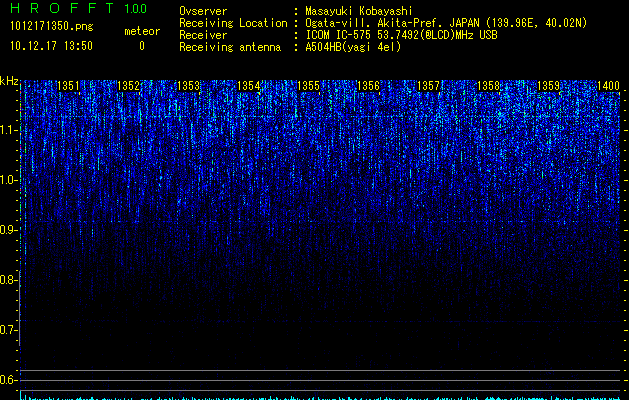Click the date stamp 10.12.17 13:50
Viewport: 629px width, 400px height.
coord(51,46)
